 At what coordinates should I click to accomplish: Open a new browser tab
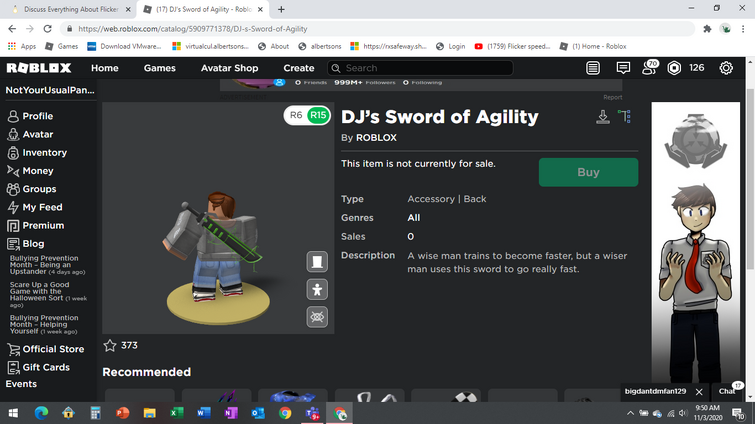pyautogui.click(x=281, y=9)
